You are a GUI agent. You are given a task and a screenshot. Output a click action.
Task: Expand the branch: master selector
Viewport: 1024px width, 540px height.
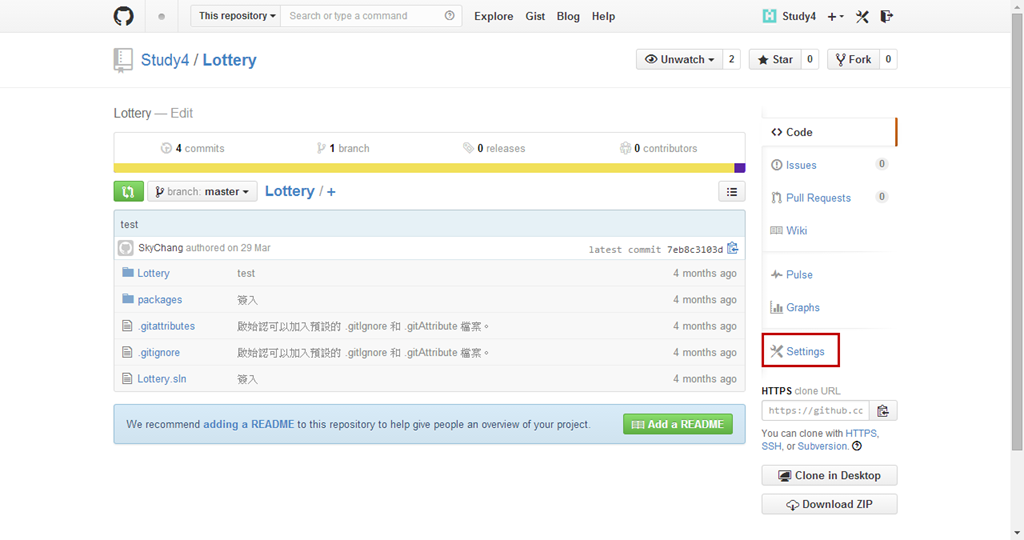202,191
